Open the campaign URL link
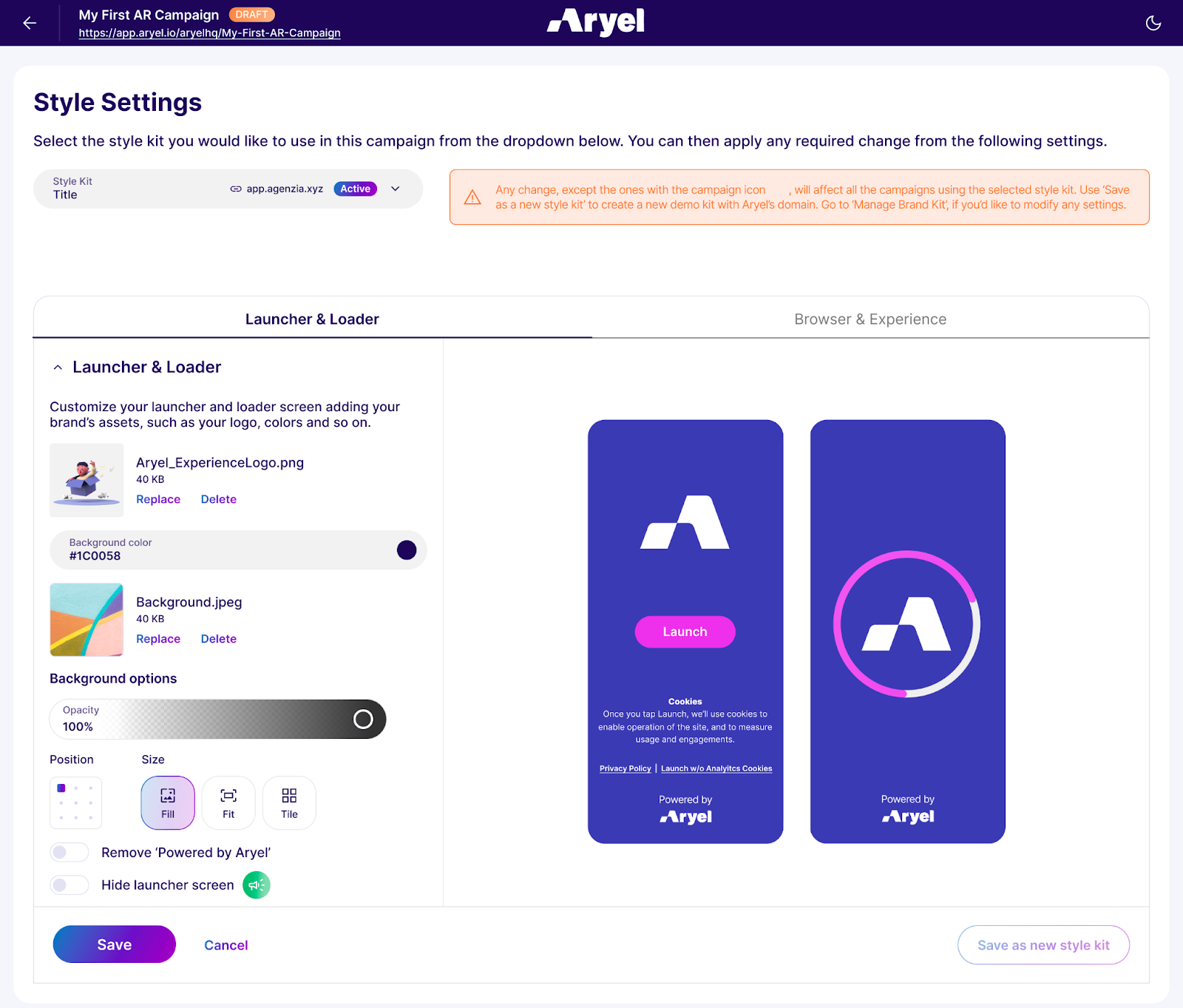This screenshot has width=1183, height=1008. (210, 33)
